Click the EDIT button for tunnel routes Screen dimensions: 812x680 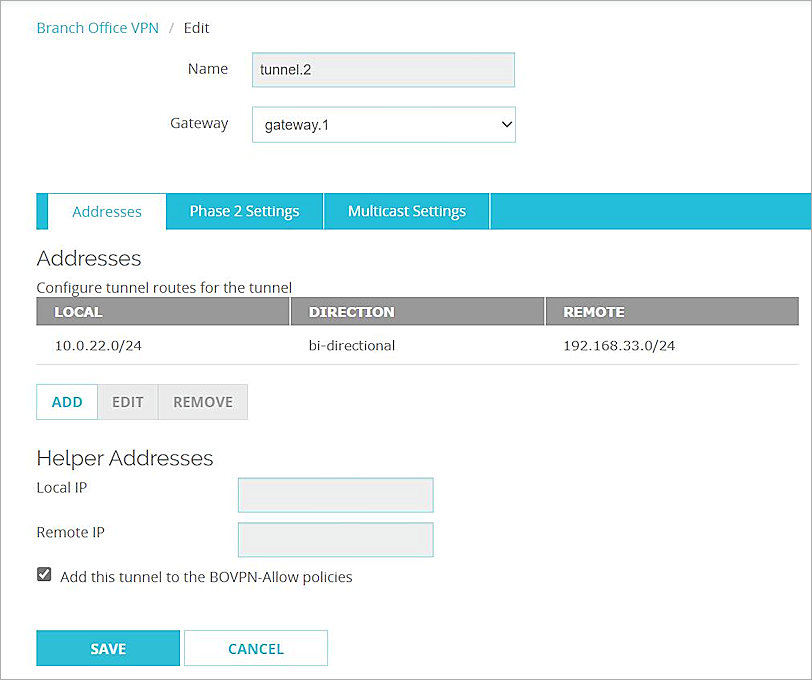coord(128,401)
